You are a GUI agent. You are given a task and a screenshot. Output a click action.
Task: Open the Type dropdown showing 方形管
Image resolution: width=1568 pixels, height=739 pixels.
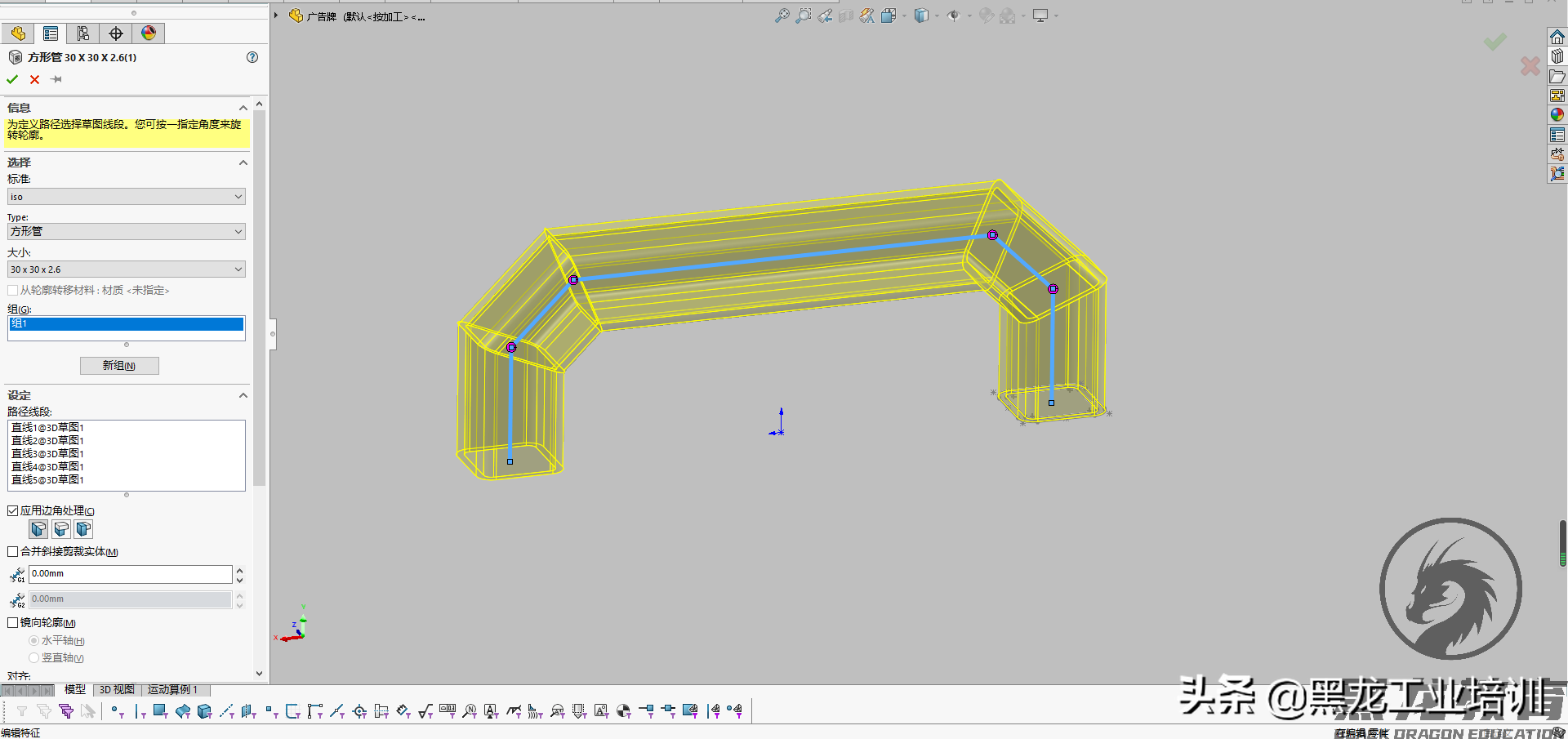pos(238,231)
